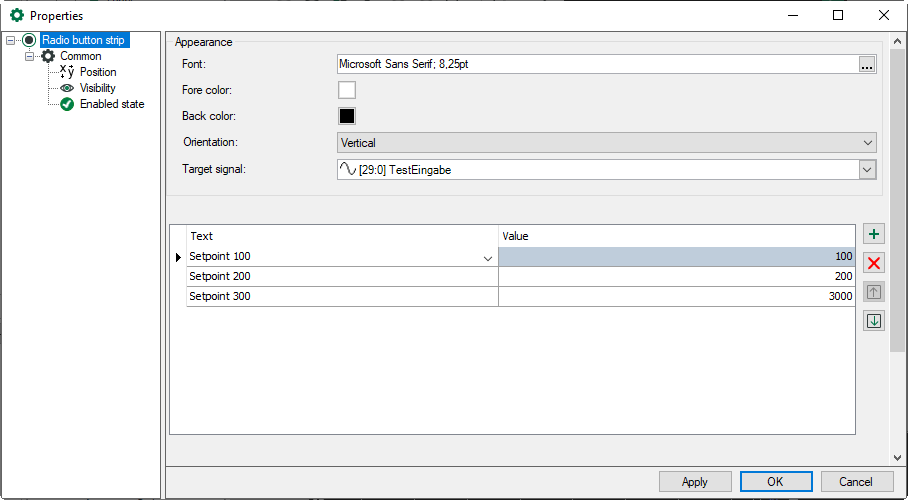The image size is (908, 500).
Task: Collapse the Common tree node
Action: click(30, 56)
